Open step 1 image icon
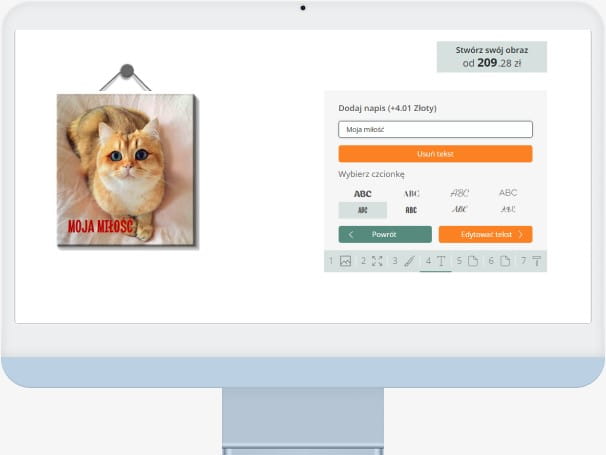Screen dimensions: 606x455 pyautogui.click(x=345, y=261)
